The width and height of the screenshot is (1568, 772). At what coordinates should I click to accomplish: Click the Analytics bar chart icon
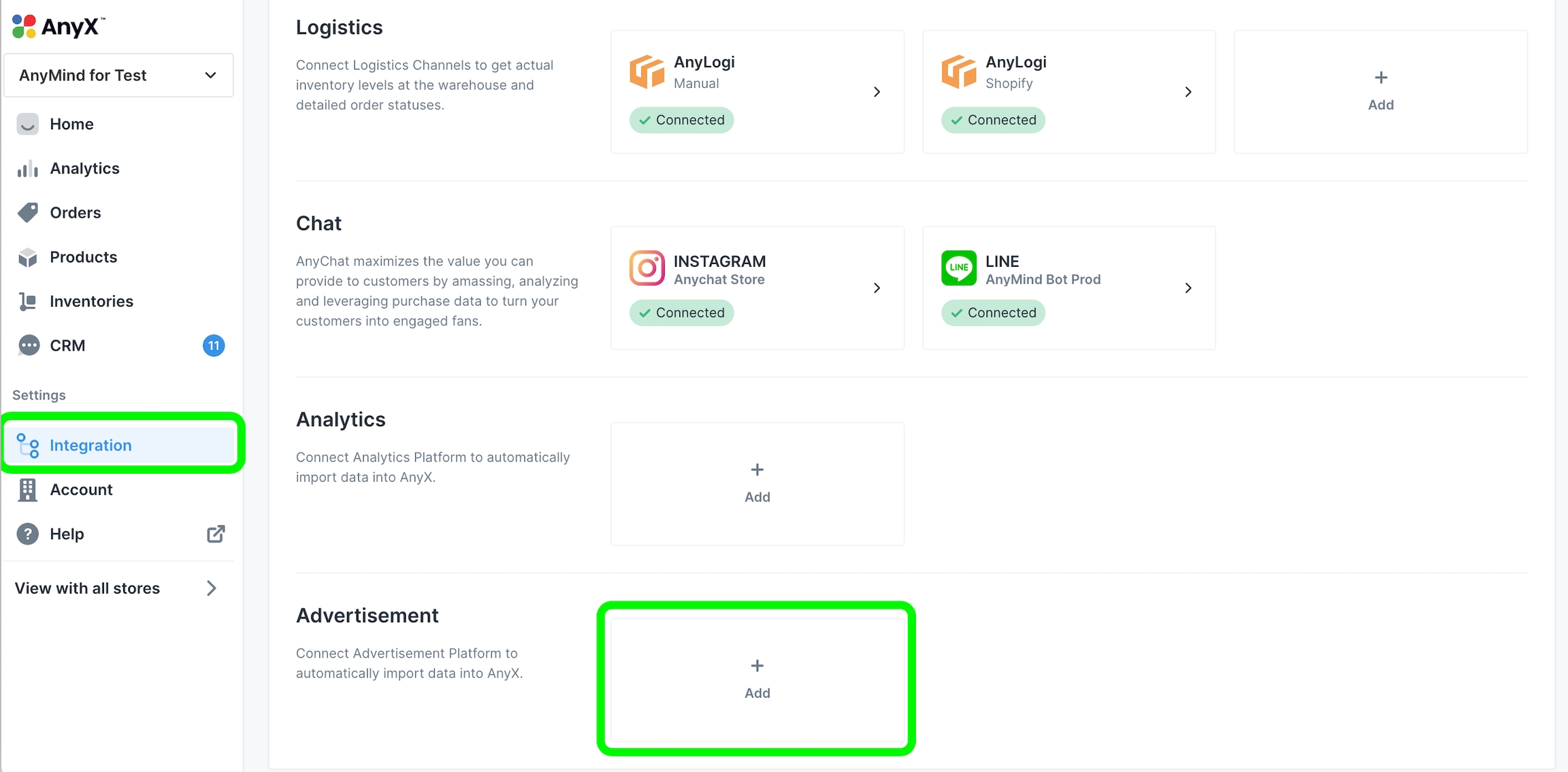coord(27,169)
